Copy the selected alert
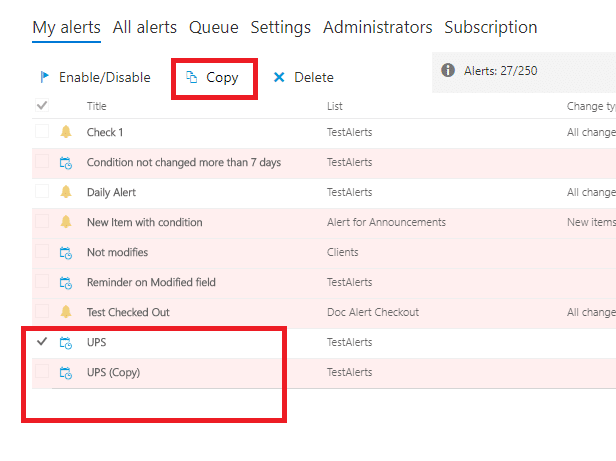Viewport: 616px width, 461px height. point(213,77)
